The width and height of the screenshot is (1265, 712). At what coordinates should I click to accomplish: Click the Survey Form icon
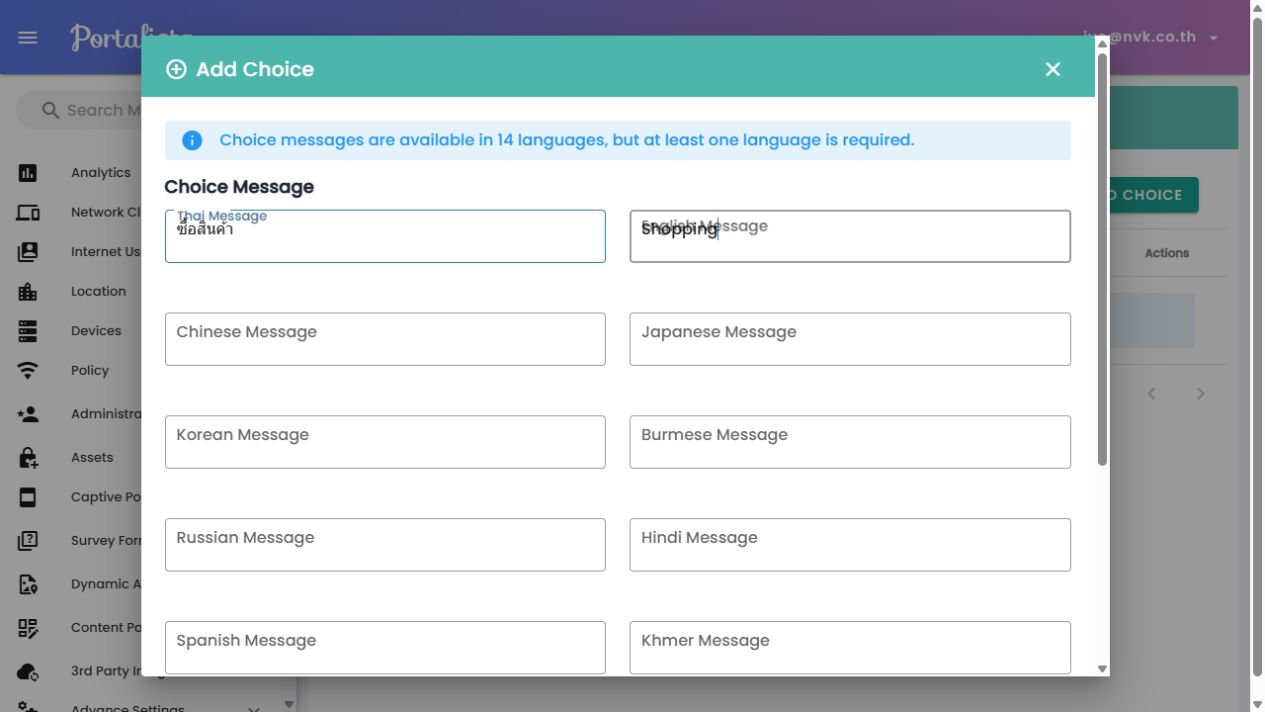28,540
